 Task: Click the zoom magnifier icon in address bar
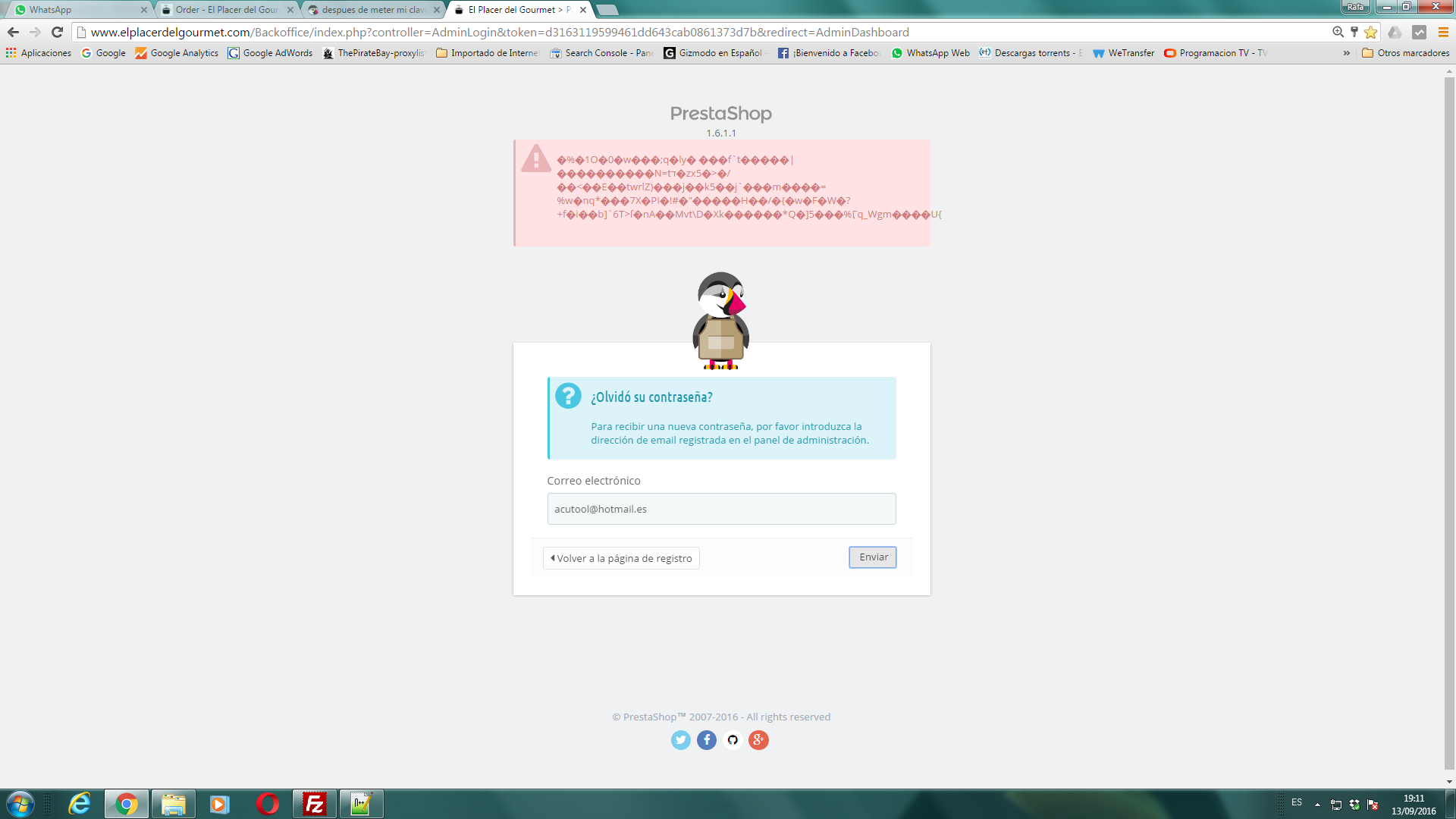point(1338,32)
